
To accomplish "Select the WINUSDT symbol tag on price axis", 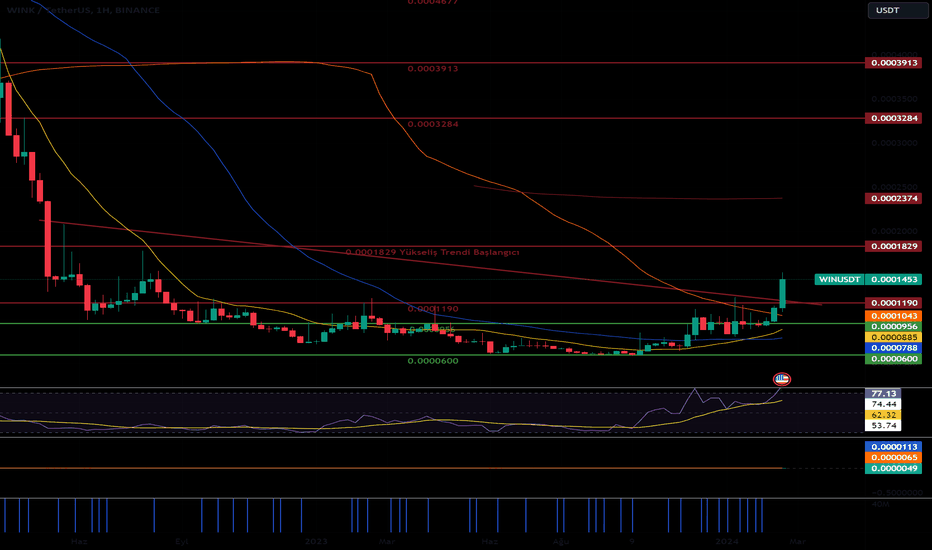I will (839, 279).
